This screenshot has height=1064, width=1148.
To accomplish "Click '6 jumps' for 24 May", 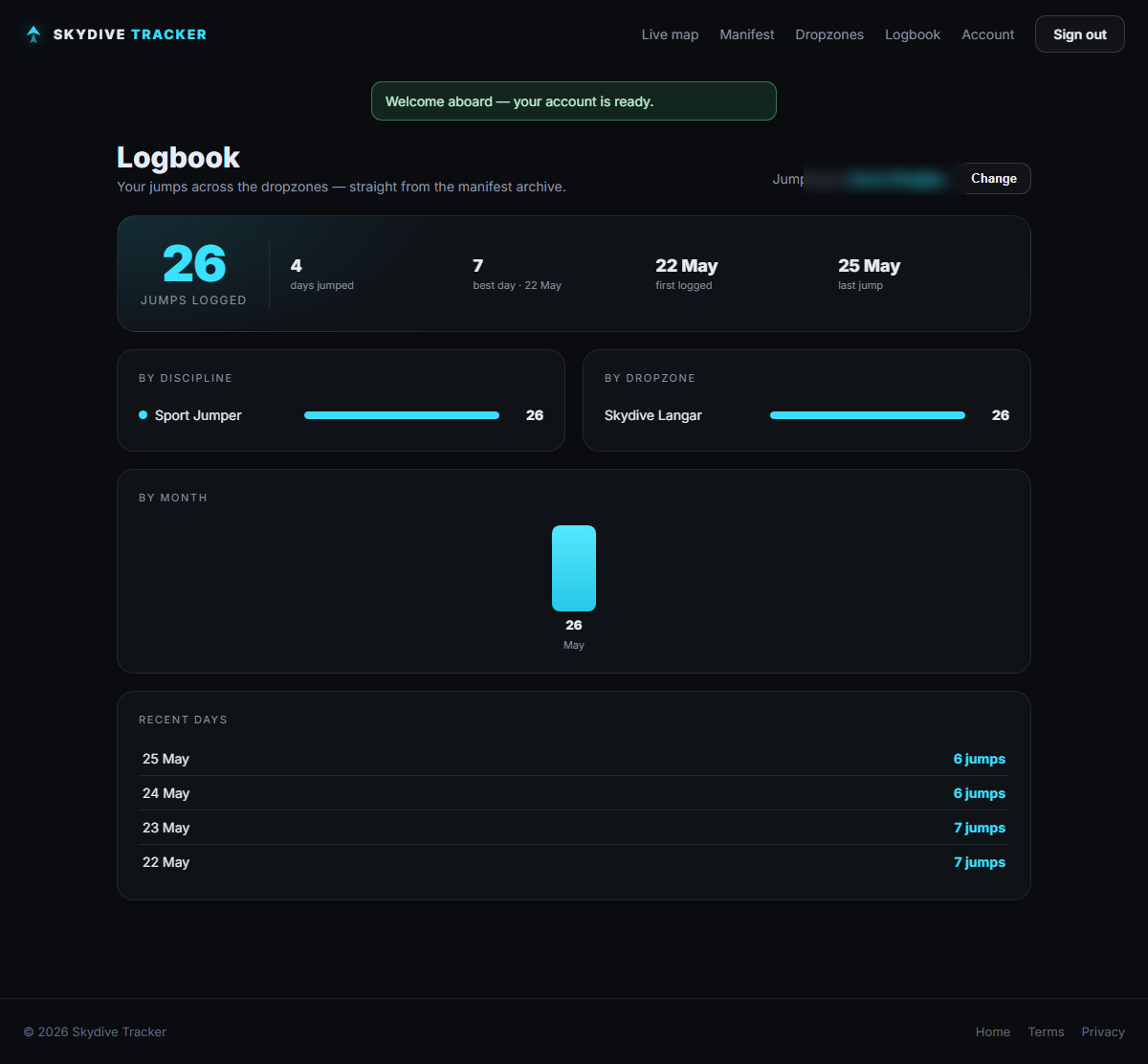I will pos(980,793).
